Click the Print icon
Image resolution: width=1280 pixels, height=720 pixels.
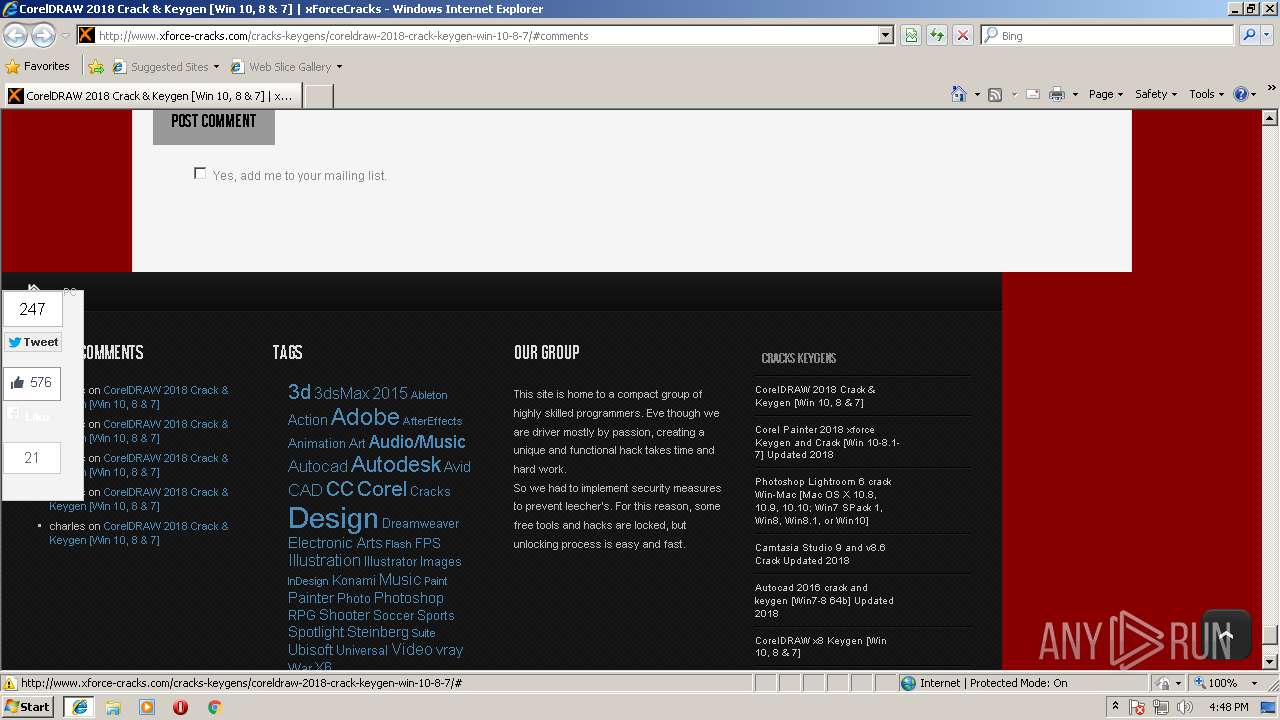pos(1057,94)
